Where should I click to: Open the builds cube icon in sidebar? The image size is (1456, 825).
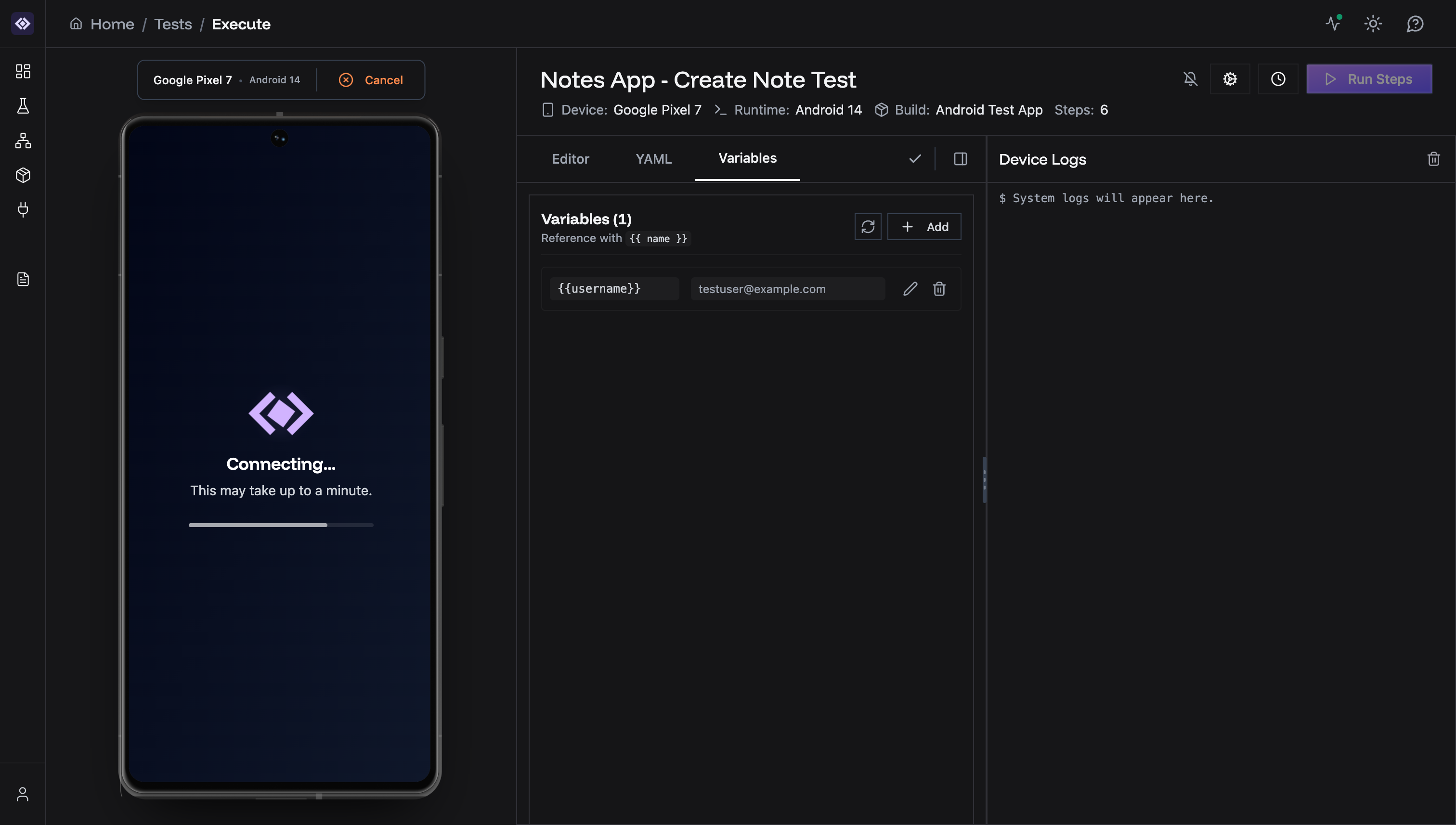click(23, 175)
